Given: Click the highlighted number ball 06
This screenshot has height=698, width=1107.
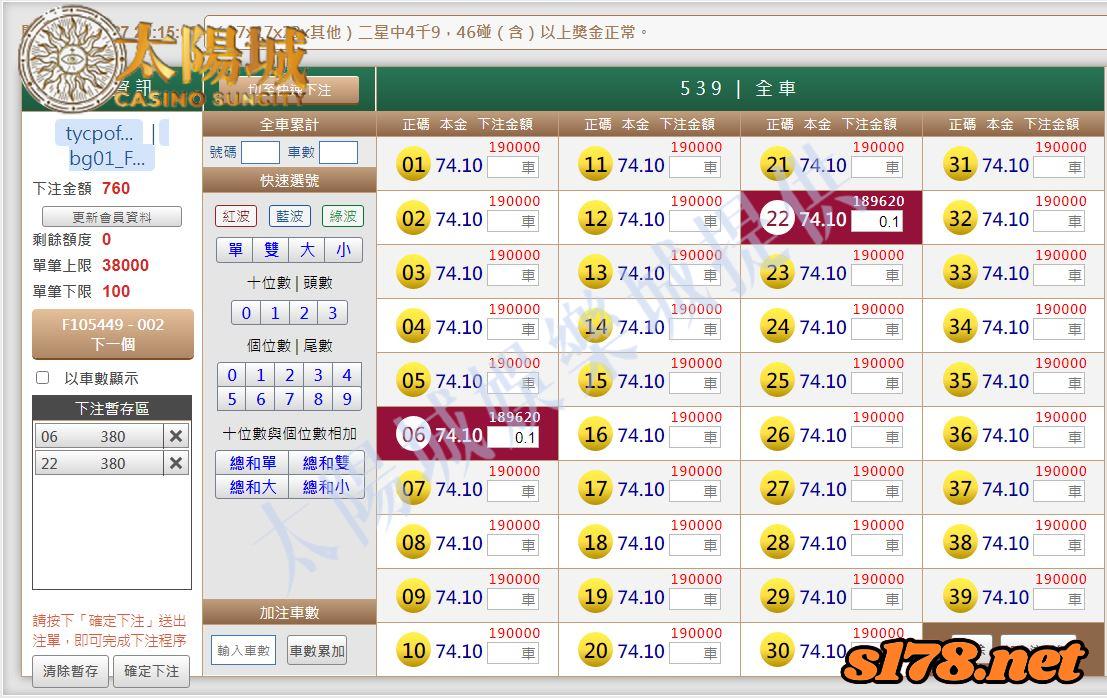Looking at the screenshot, I should point(414,435).
